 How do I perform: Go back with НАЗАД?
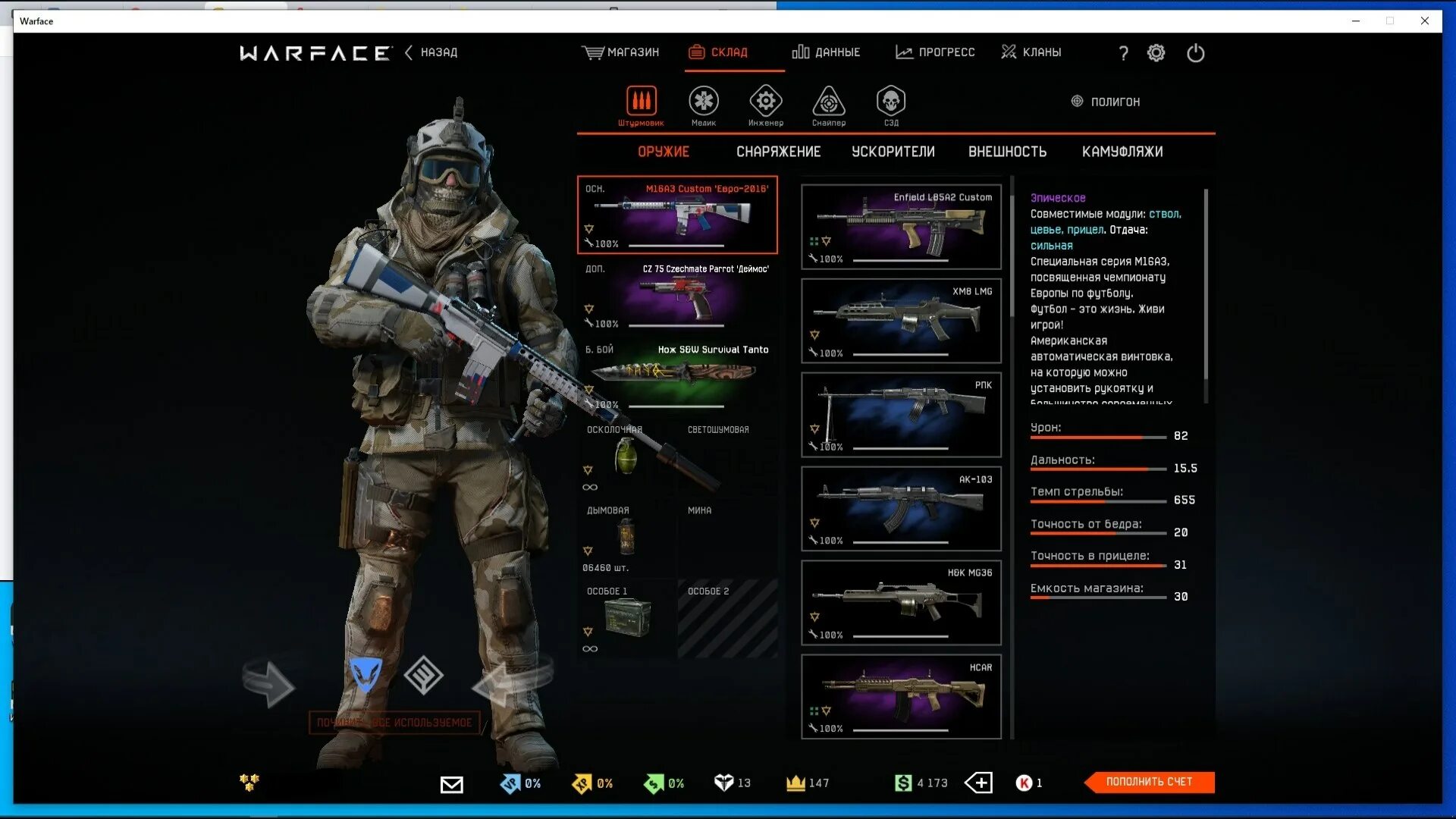point(431,52)
